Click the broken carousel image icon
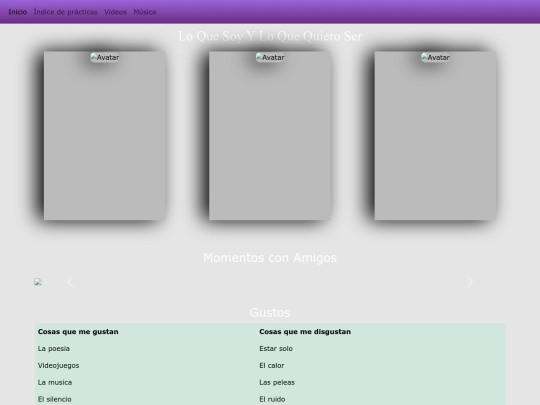The image size is (540, 405). [x=38, y=282]
